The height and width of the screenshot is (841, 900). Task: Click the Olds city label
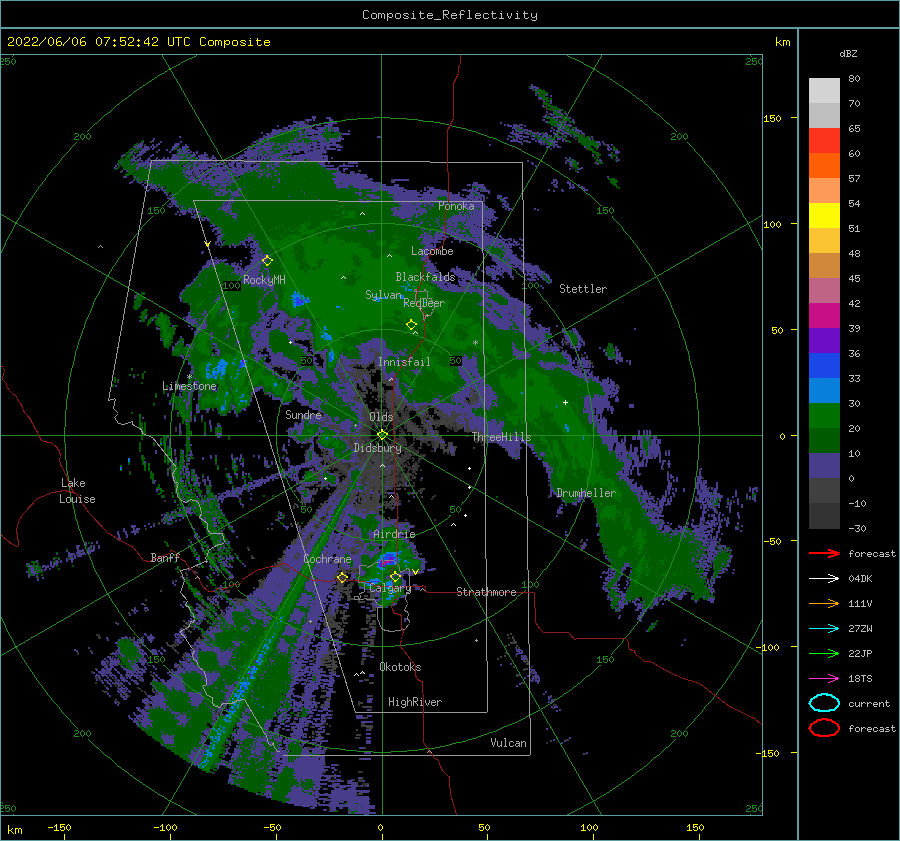point(381,417)
